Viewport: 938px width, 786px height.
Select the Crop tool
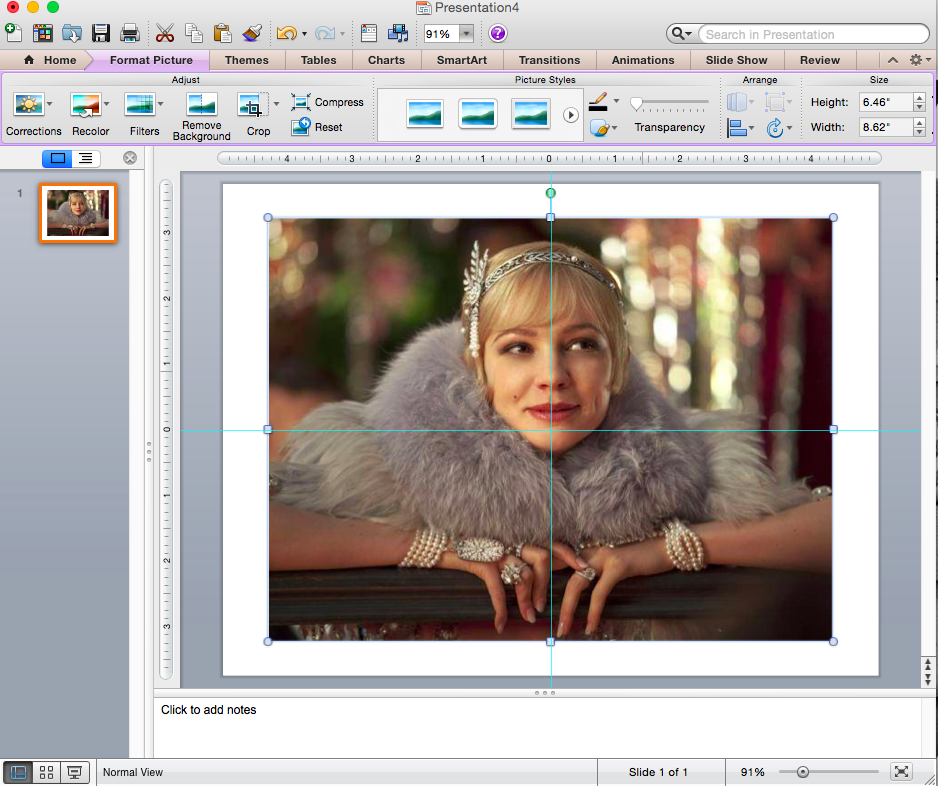pos(250,105)
